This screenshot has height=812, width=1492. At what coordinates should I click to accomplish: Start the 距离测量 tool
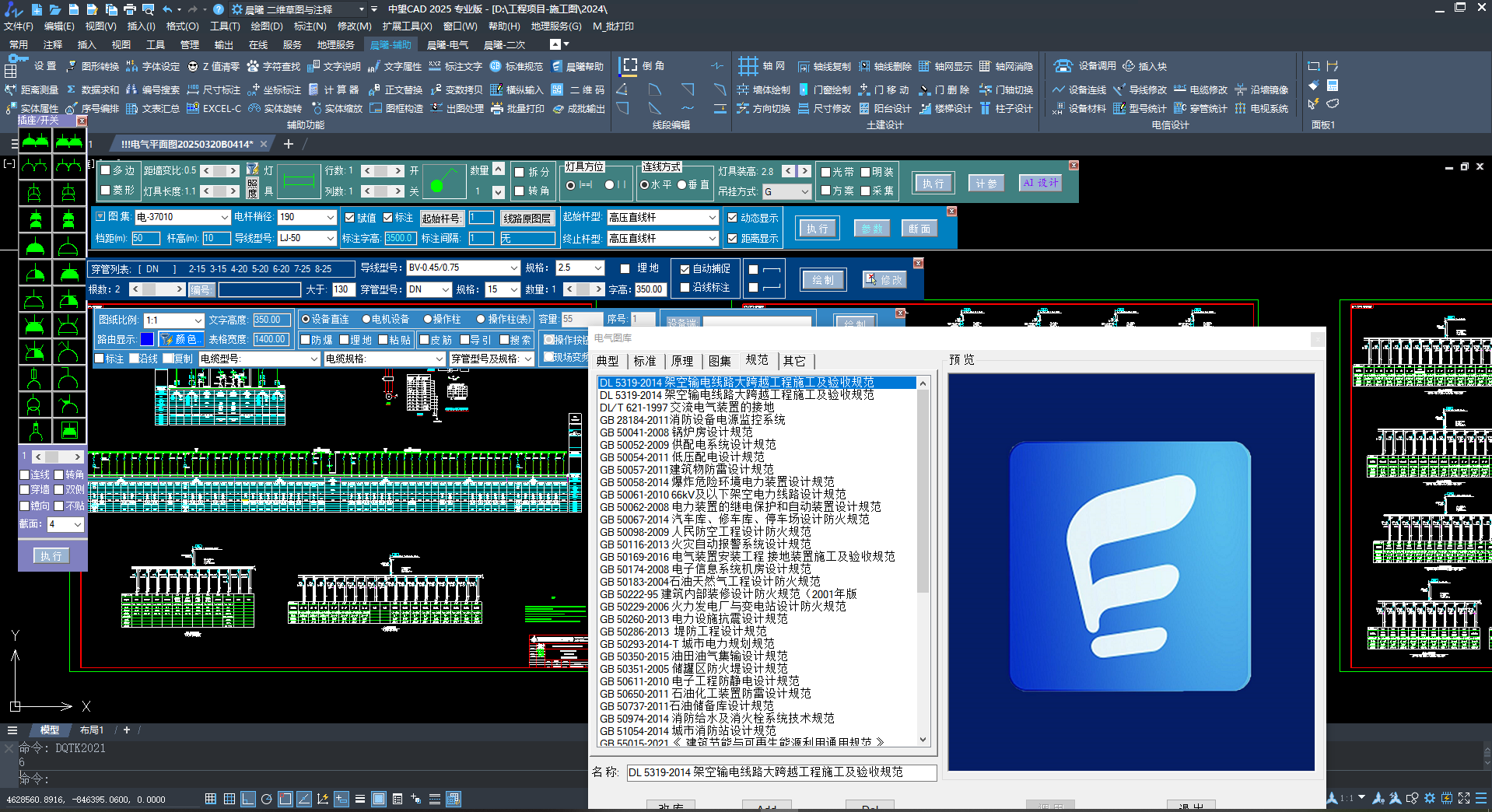point(32,90)
